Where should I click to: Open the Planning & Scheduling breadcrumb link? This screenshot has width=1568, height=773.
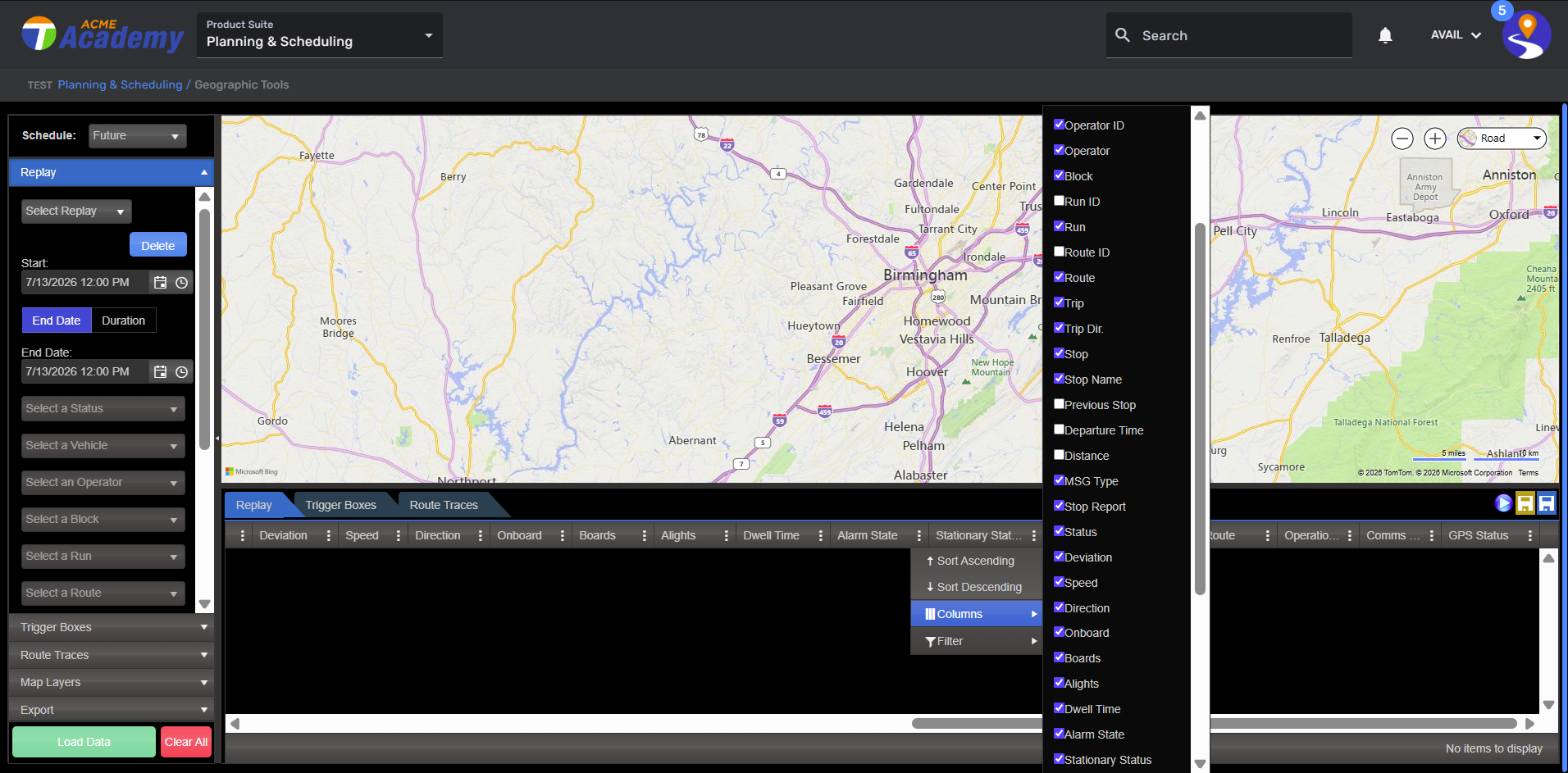click(120, 84)
